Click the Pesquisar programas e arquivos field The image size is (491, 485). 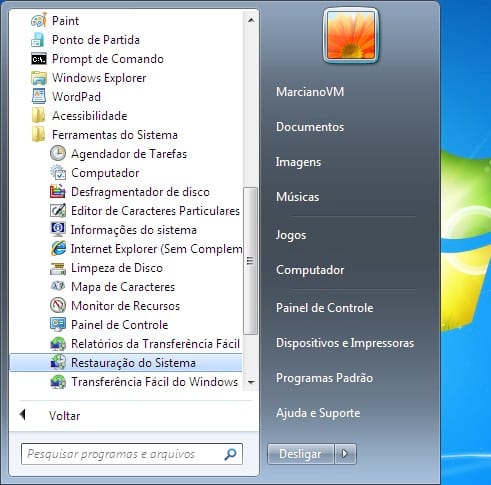point(132,454)
